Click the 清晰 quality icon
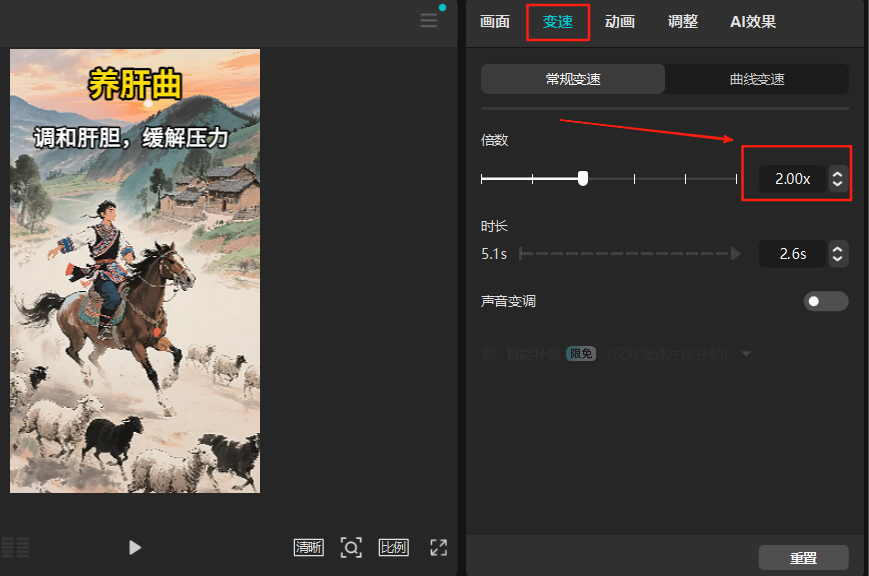 [308, 547]
